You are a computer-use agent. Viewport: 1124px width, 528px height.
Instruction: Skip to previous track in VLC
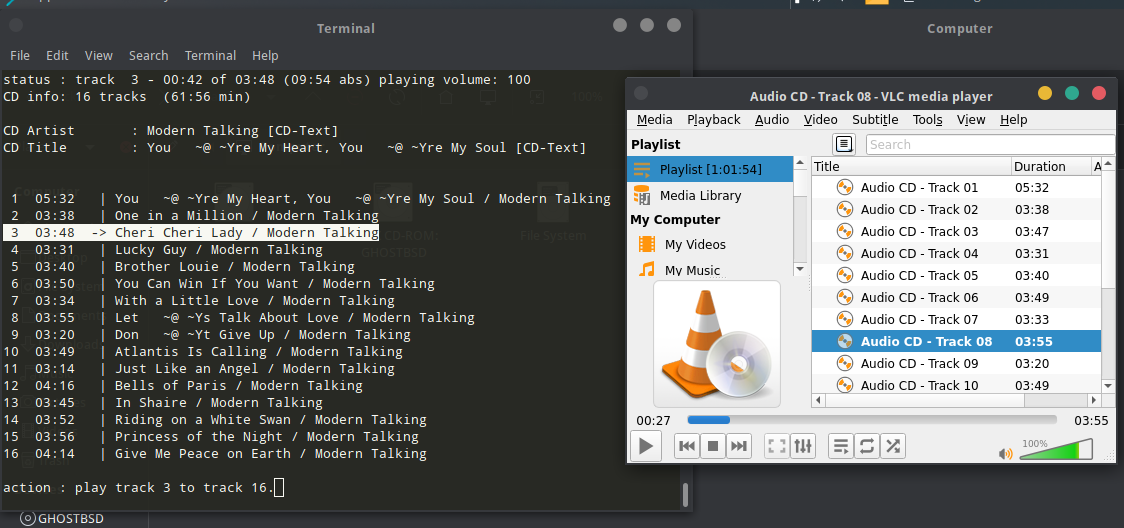[x=687, y=446]
